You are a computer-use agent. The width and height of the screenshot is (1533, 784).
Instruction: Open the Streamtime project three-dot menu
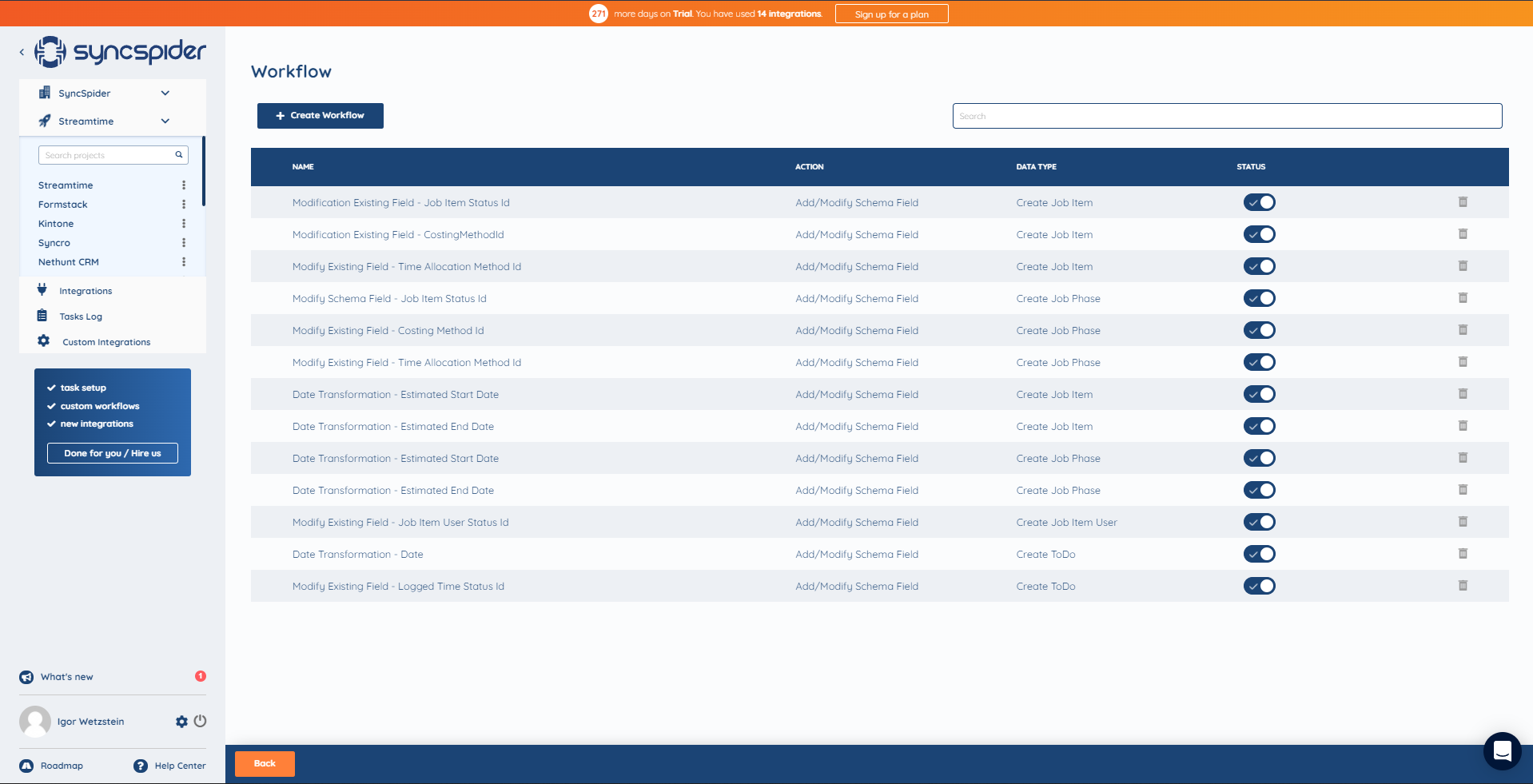[184, 185]
